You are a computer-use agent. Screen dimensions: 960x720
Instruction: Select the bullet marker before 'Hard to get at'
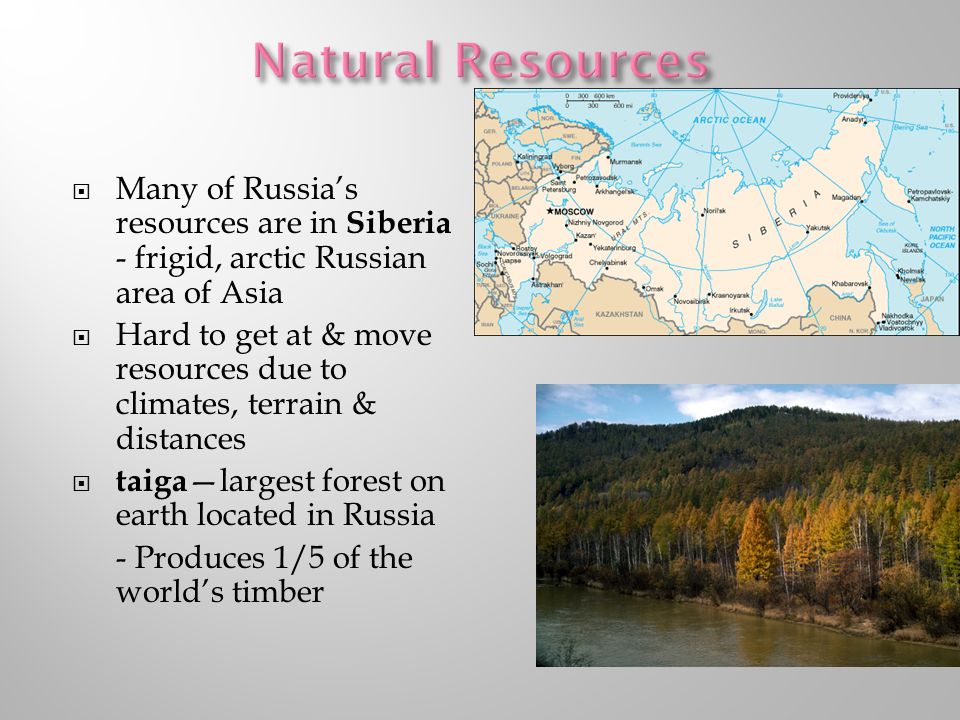(81, 337)
